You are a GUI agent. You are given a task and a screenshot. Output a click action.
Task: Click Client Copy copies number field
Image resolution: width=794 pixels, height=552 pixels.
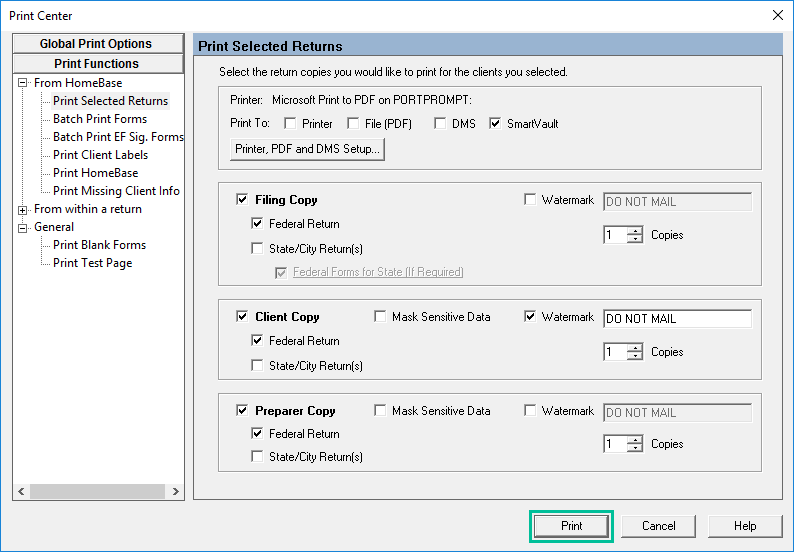tap(615, 352)
